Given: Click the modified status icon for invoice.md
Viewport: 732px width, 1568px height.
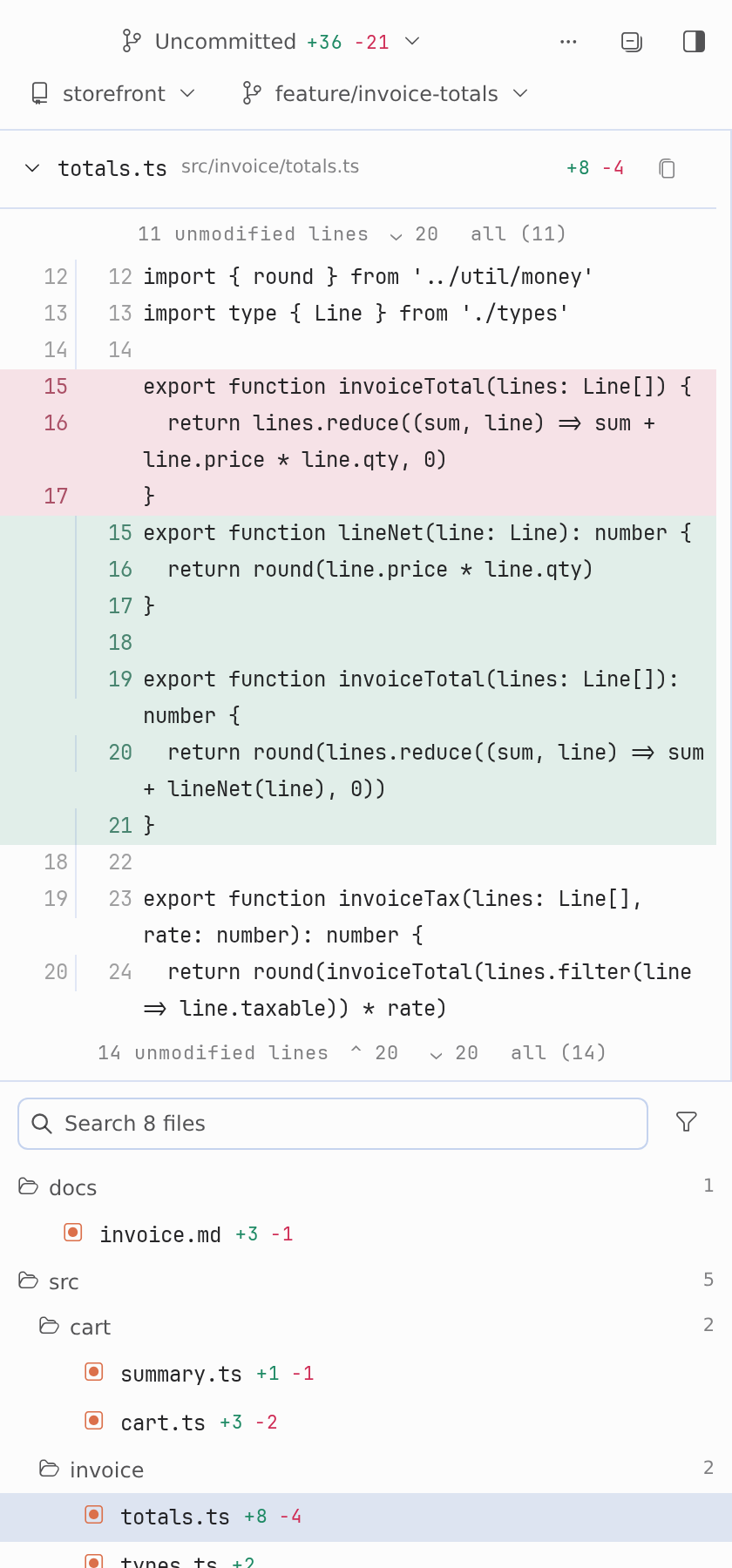Looking at the screenshot, I should (x=73, y=1233).
